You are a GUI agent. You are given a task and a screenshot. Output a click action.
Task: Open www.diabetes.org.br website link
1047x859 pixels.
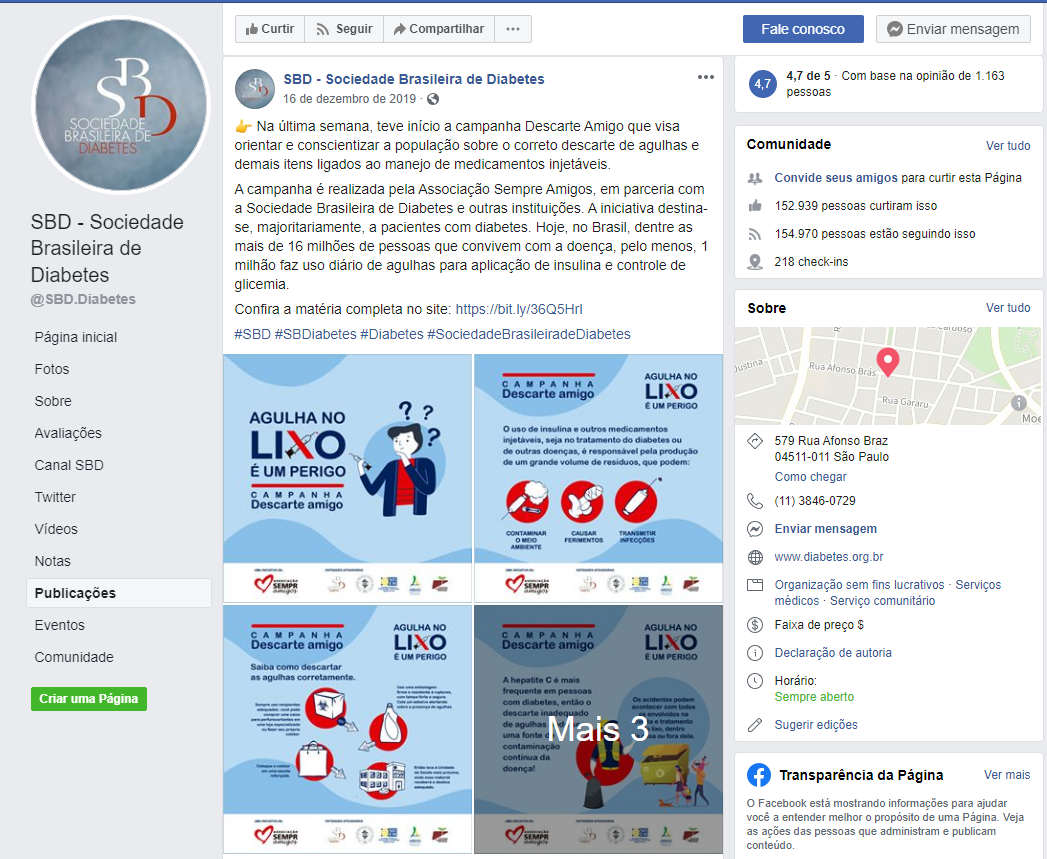point(829,557)
